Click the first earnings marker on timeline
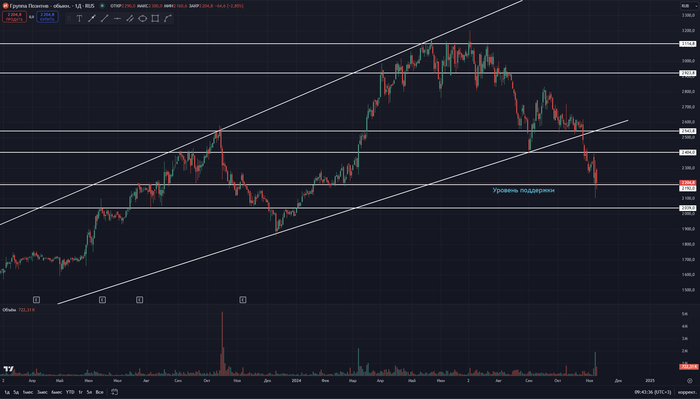Viewport: 700px width, 399px height. pos(36,299)
